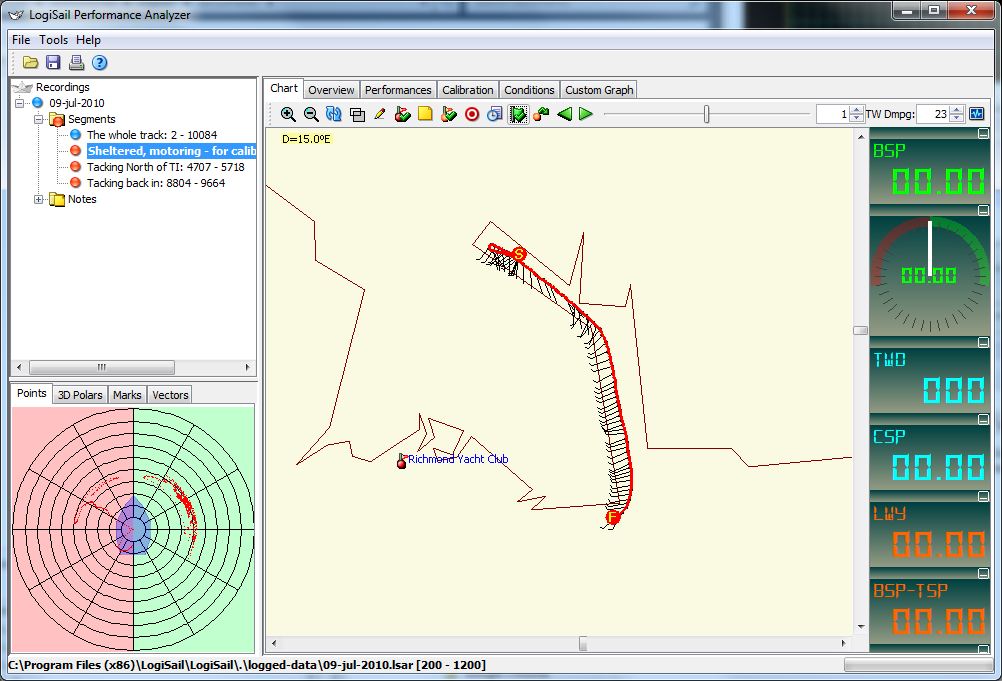Select Tacking North of TI segment
Screen dimensions: 1002x681
tap(165, 167)
